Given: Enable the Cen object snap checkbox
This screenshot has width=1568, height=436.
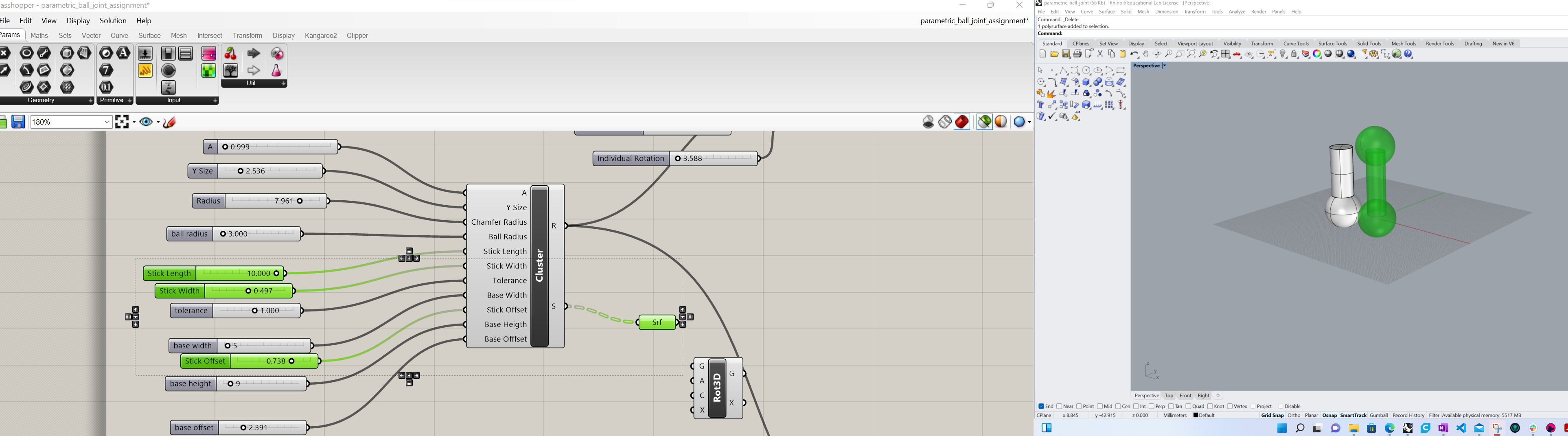Looking at the screenshot, I should (x=1119, y=406).
